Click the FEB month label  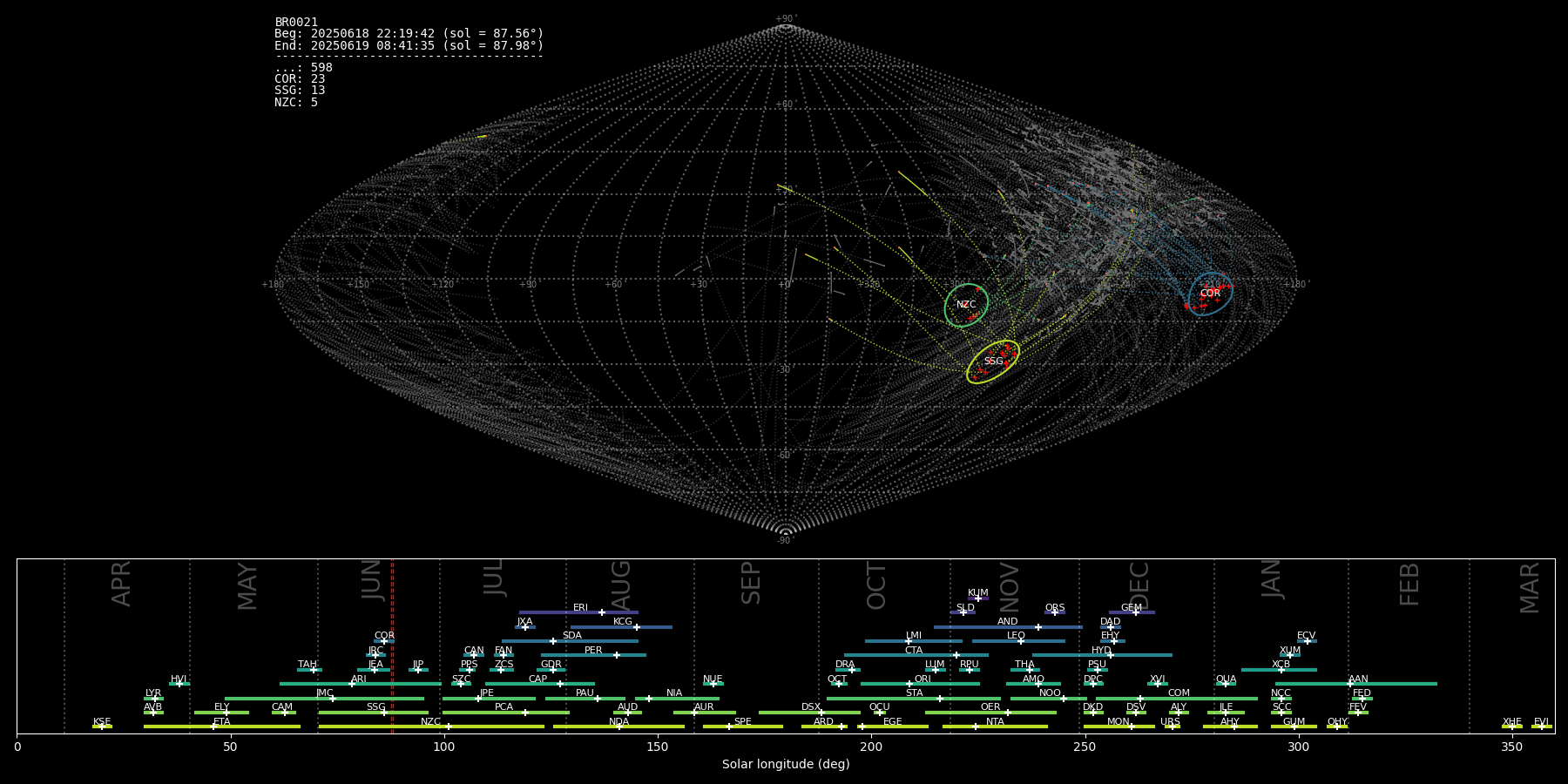click(x=1409, y=584)
